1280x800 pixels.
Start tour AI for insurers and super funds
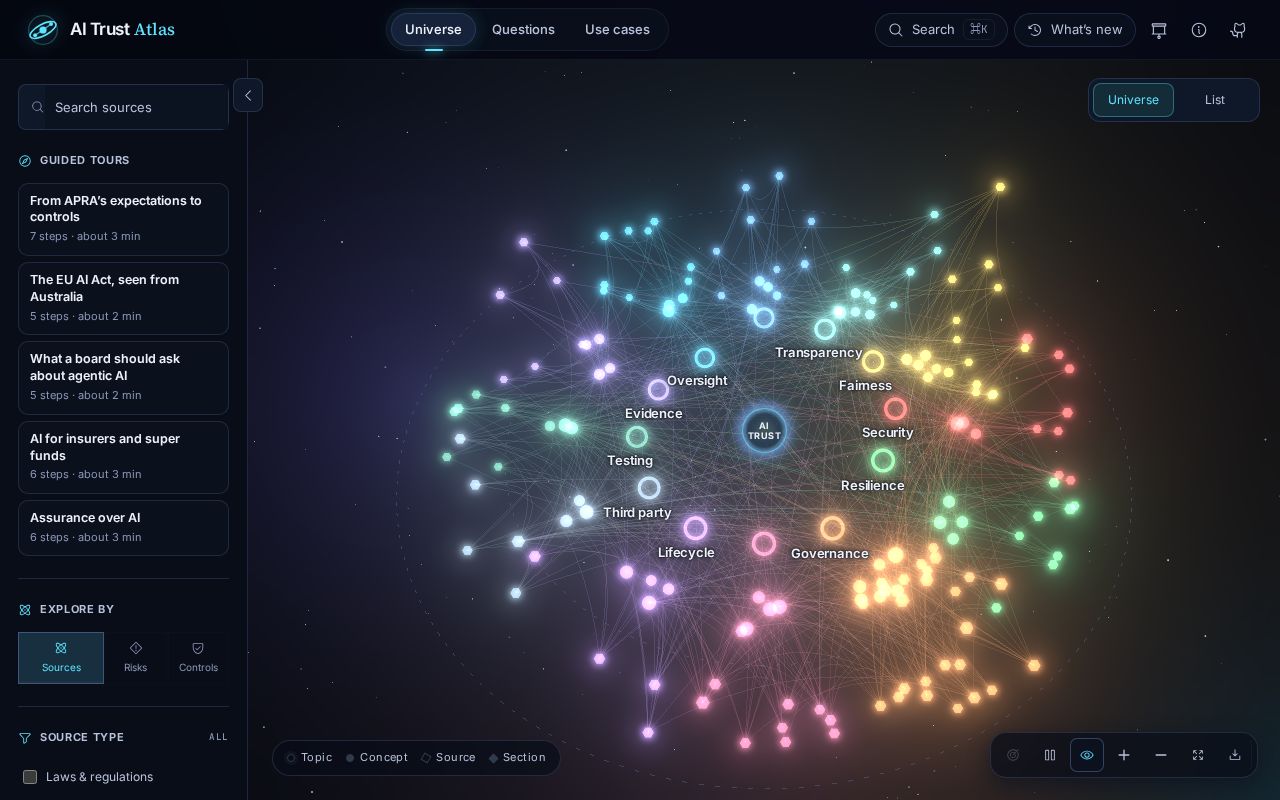tap(124, 457)
